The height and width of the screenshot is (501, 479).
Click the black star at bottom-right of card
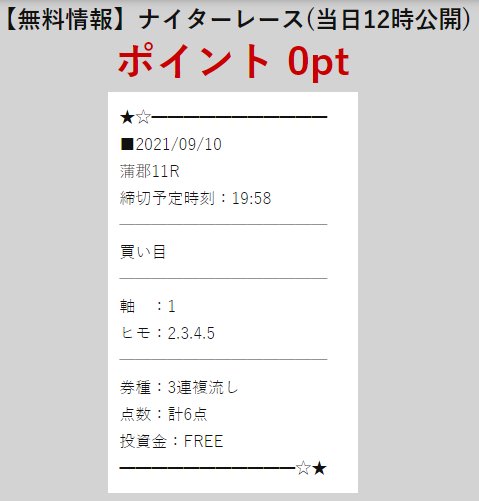[x=319, y=468]
